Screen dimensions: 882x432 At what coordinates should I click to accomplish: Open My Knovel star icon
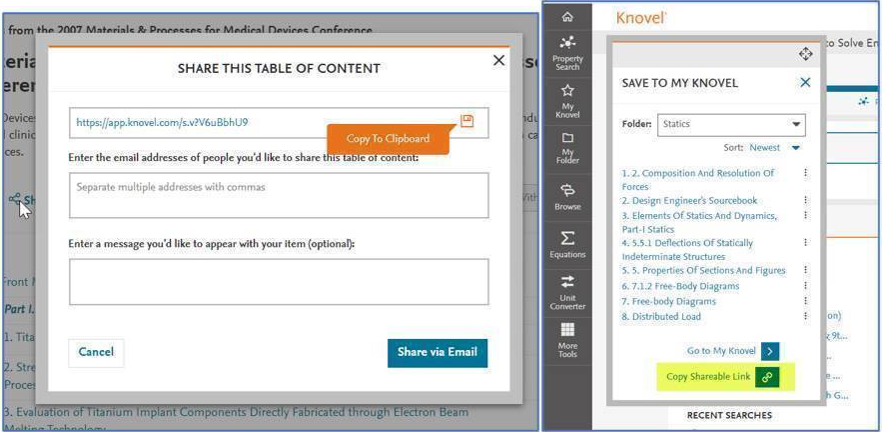click(567, 98)
